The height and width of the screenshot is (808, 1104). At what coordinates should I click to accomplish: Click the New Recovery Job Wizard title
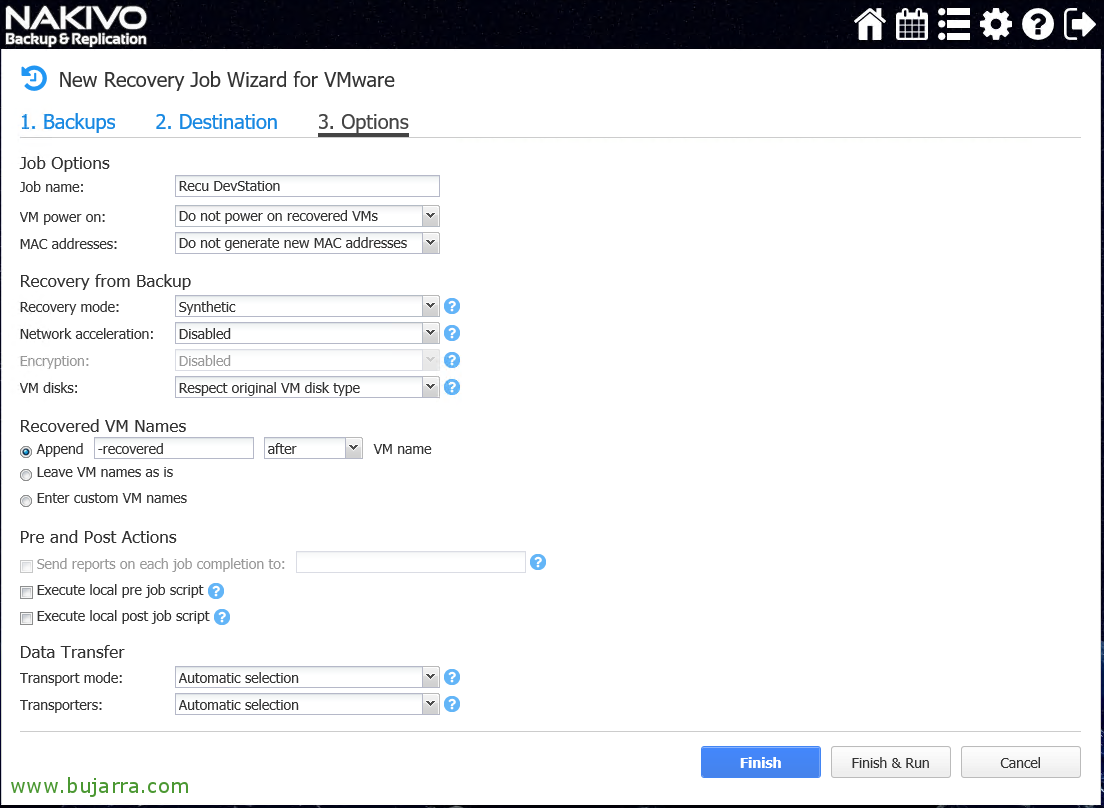pos(227,80)
